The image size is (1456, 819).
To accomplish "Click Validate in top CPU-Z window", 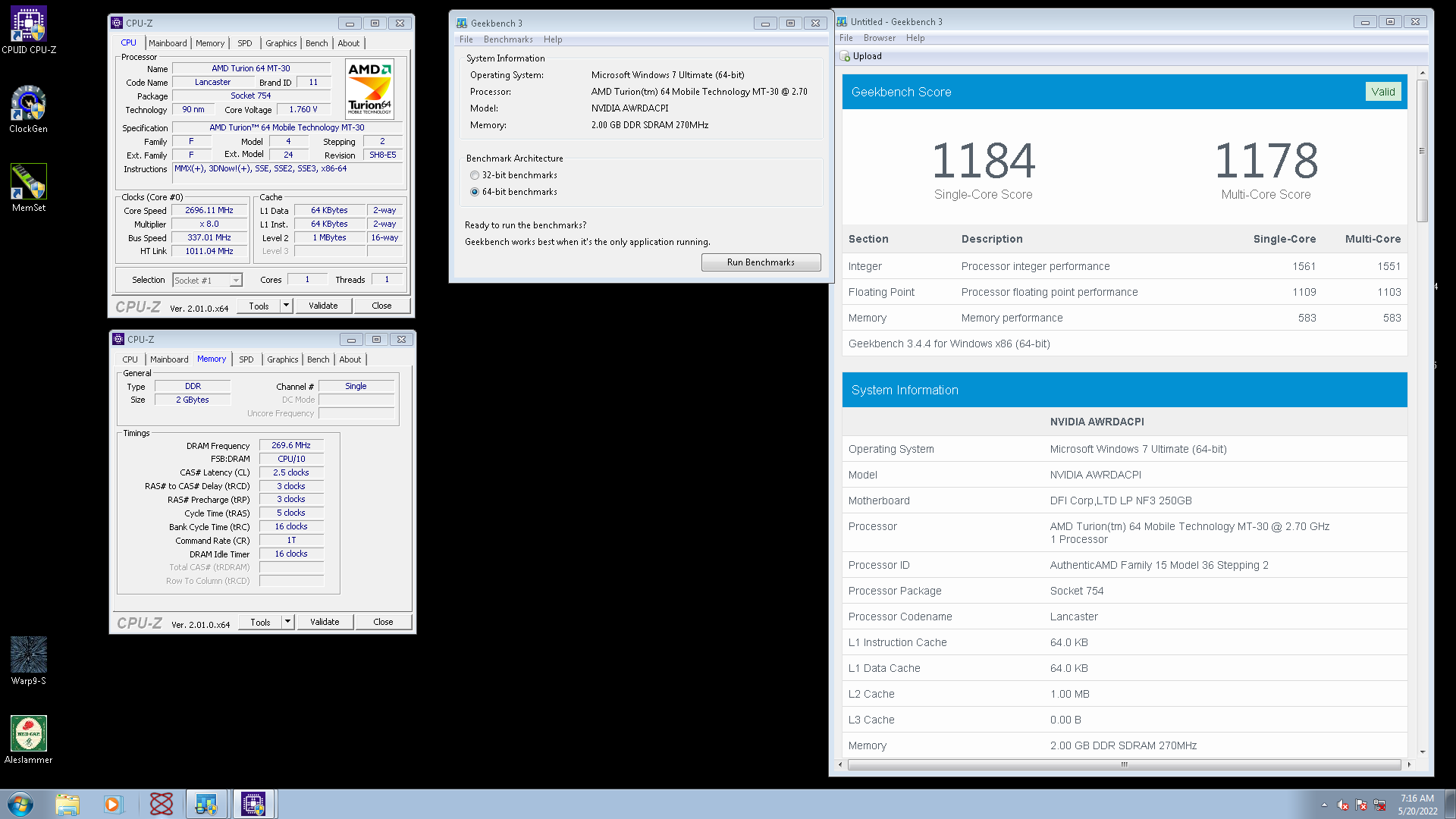I will (x=323, y=306).
